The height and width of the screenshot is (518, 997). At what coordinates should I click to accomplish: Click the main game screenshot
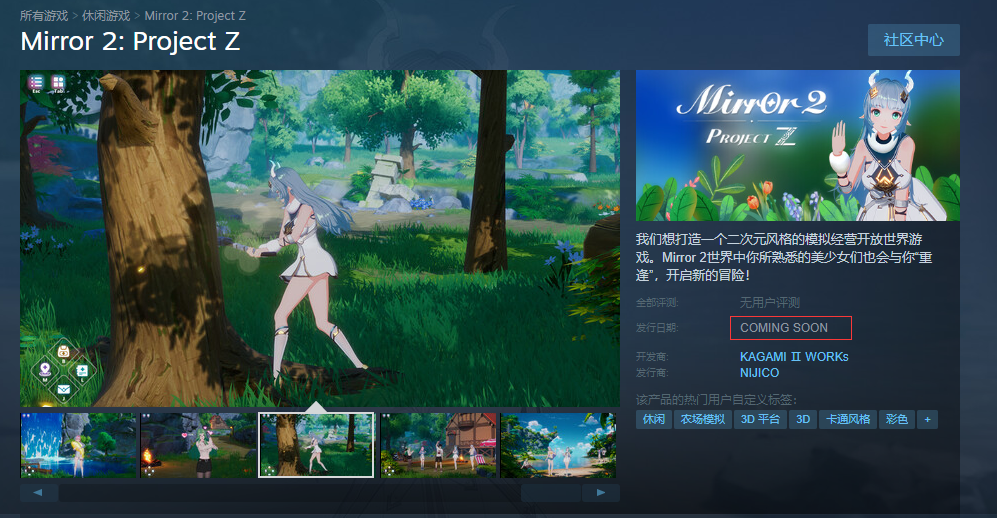click(x=320, y=238)
